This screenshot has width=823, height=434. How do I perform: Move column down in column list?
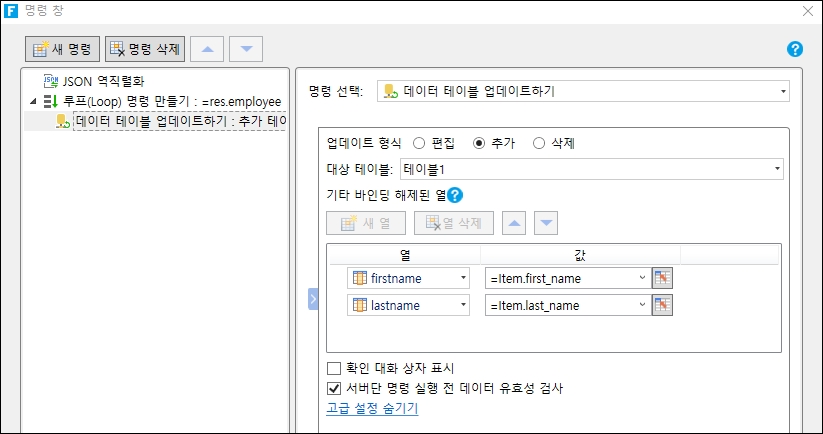pyautogui.click(x=546, y=223)
